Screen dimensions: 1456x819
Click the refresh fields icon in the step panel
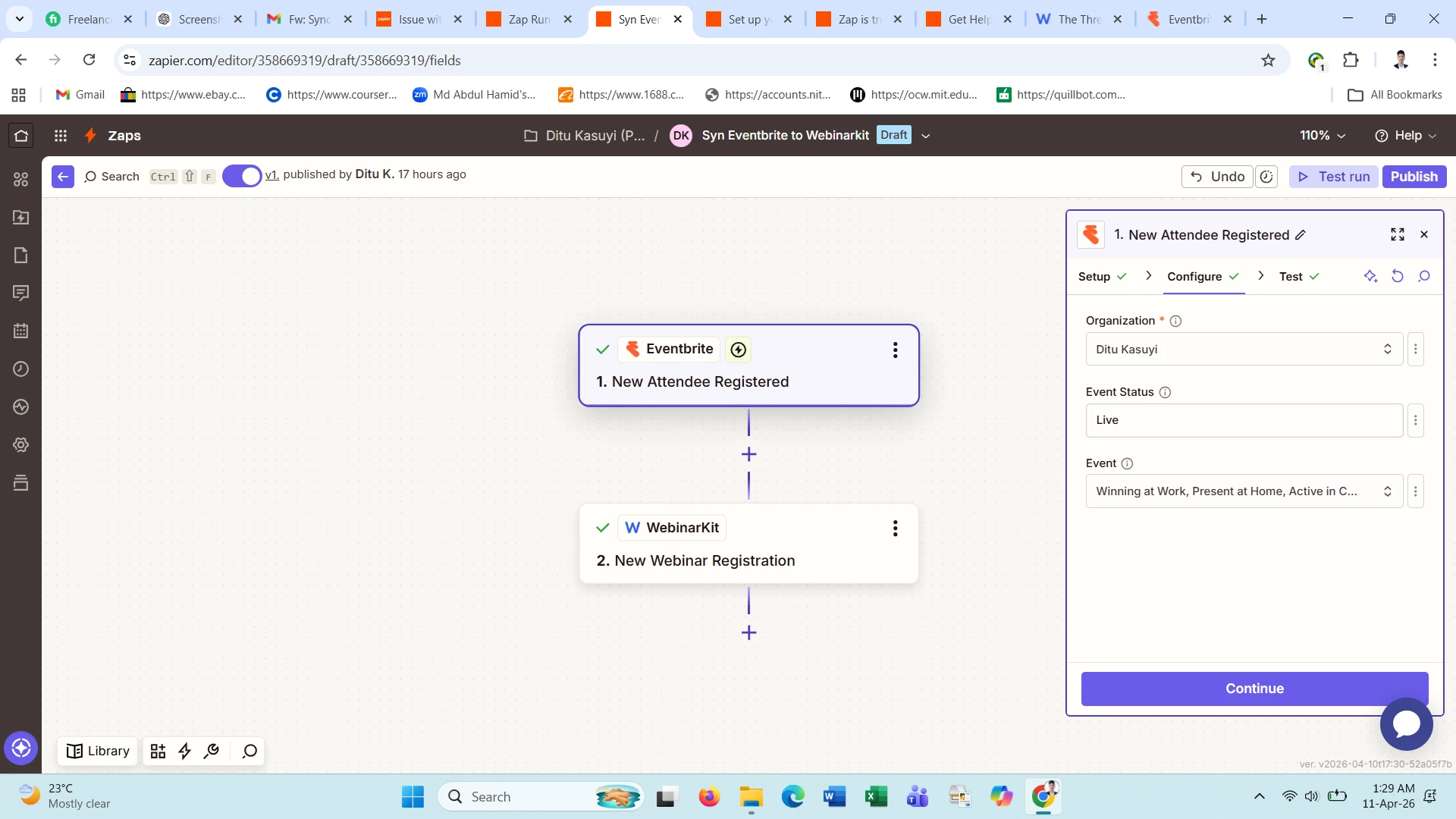[x=1397, y=276]
